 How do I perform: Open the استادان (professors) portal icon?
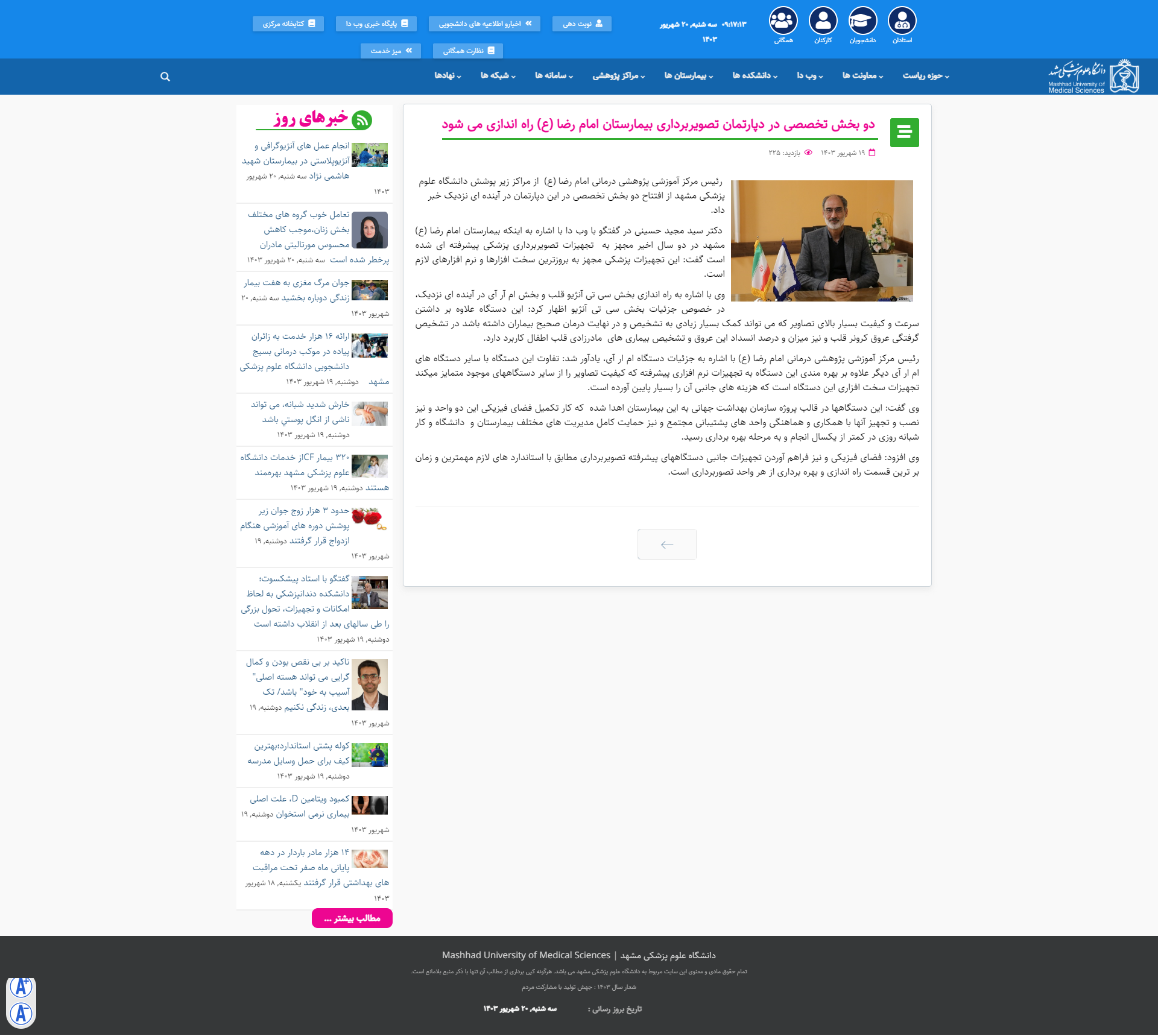click(x=902, y=21)
